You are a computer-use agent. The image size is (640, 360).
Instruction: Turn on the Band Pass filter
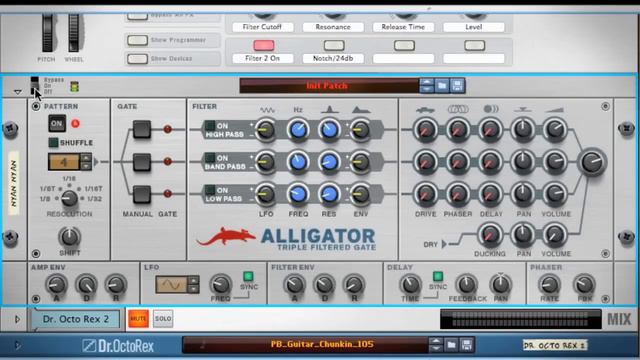210,158
